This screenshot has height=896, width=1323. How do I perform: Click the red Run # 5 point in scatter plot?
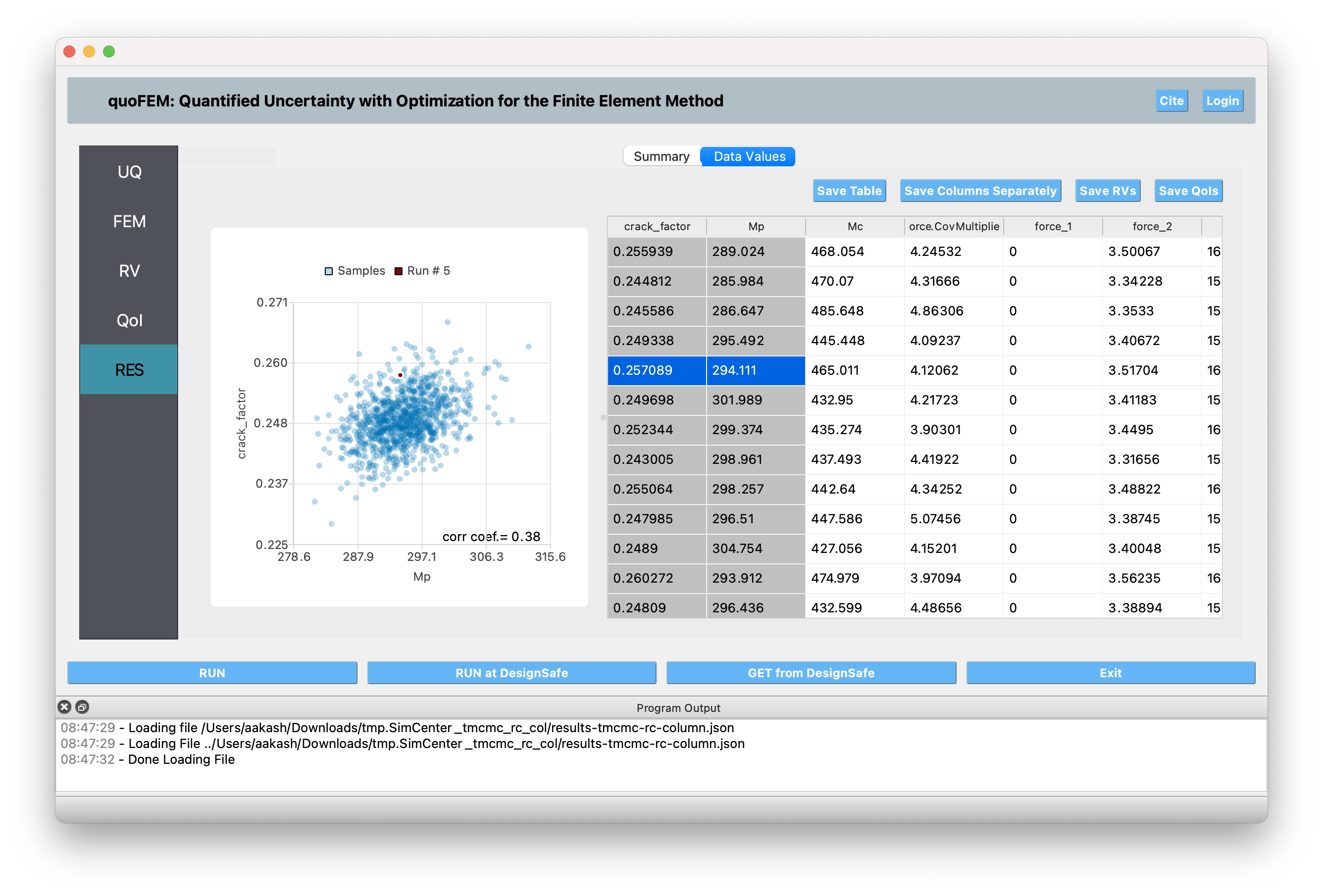click(x=400, y=375)
